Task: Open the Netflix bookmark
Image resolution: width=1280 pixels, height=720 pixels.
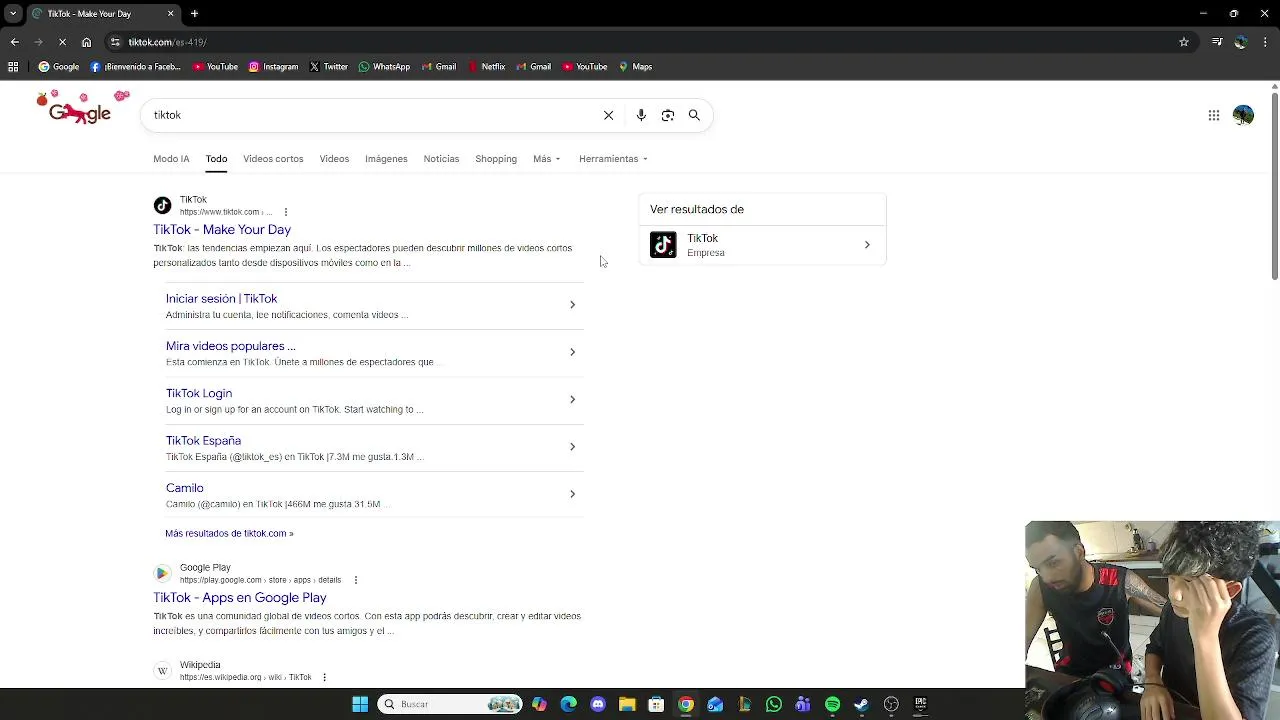Action: 486,67
